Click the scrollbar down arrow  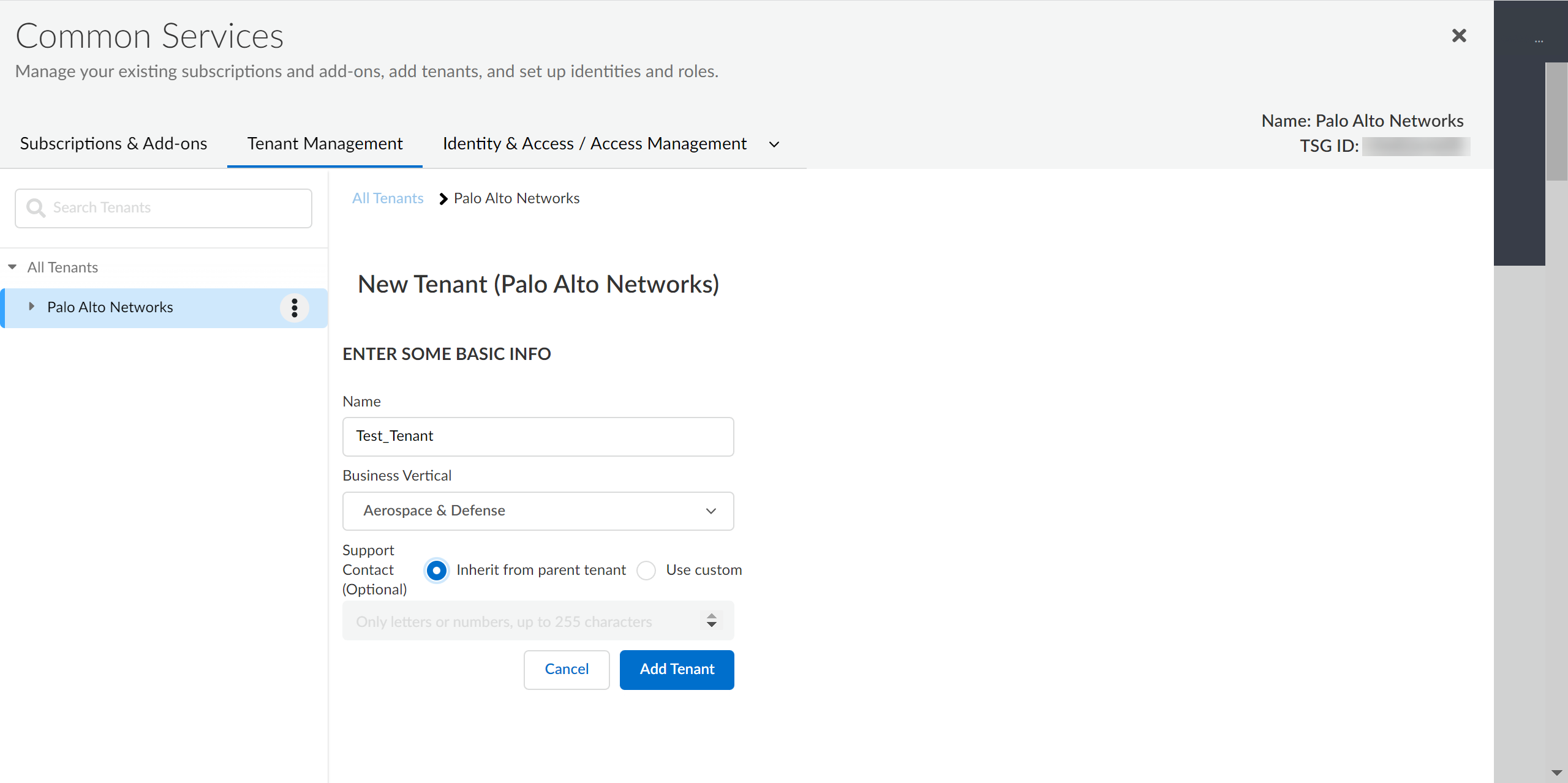click(1556, 773)
